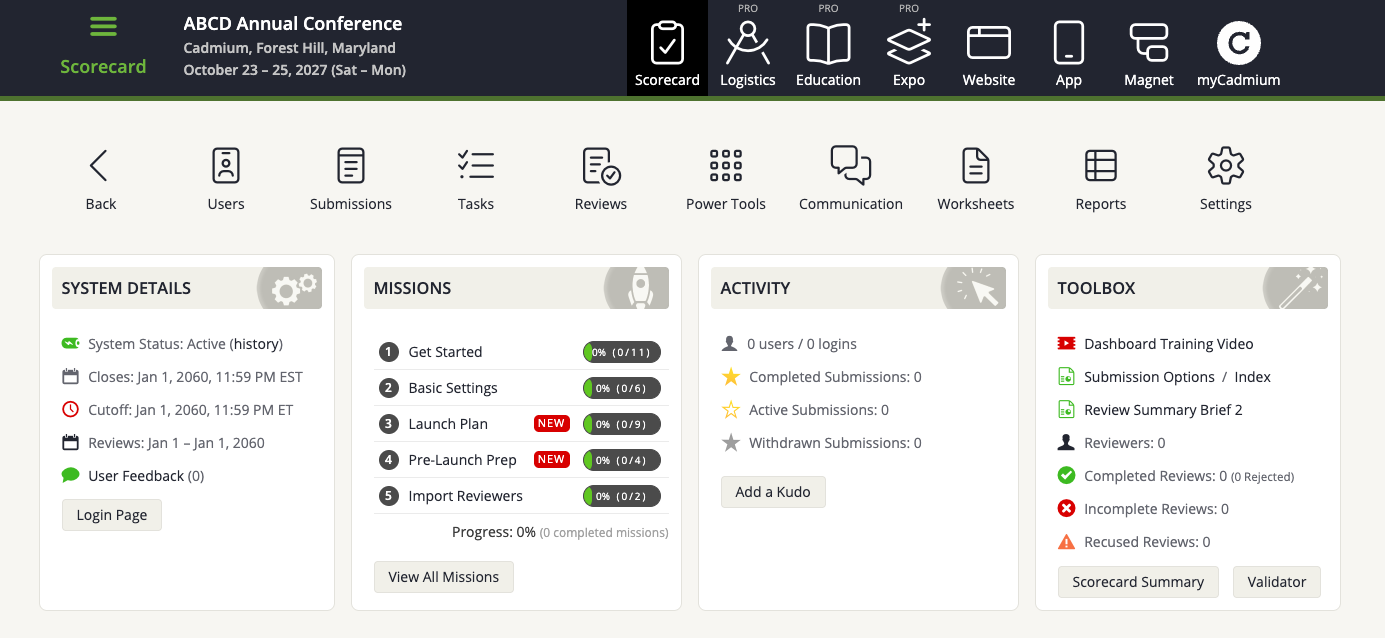Click Import Reviewers progress bar 0/2
The height and width of the screenshot is (638, 1385).
[x=622, y=496]
